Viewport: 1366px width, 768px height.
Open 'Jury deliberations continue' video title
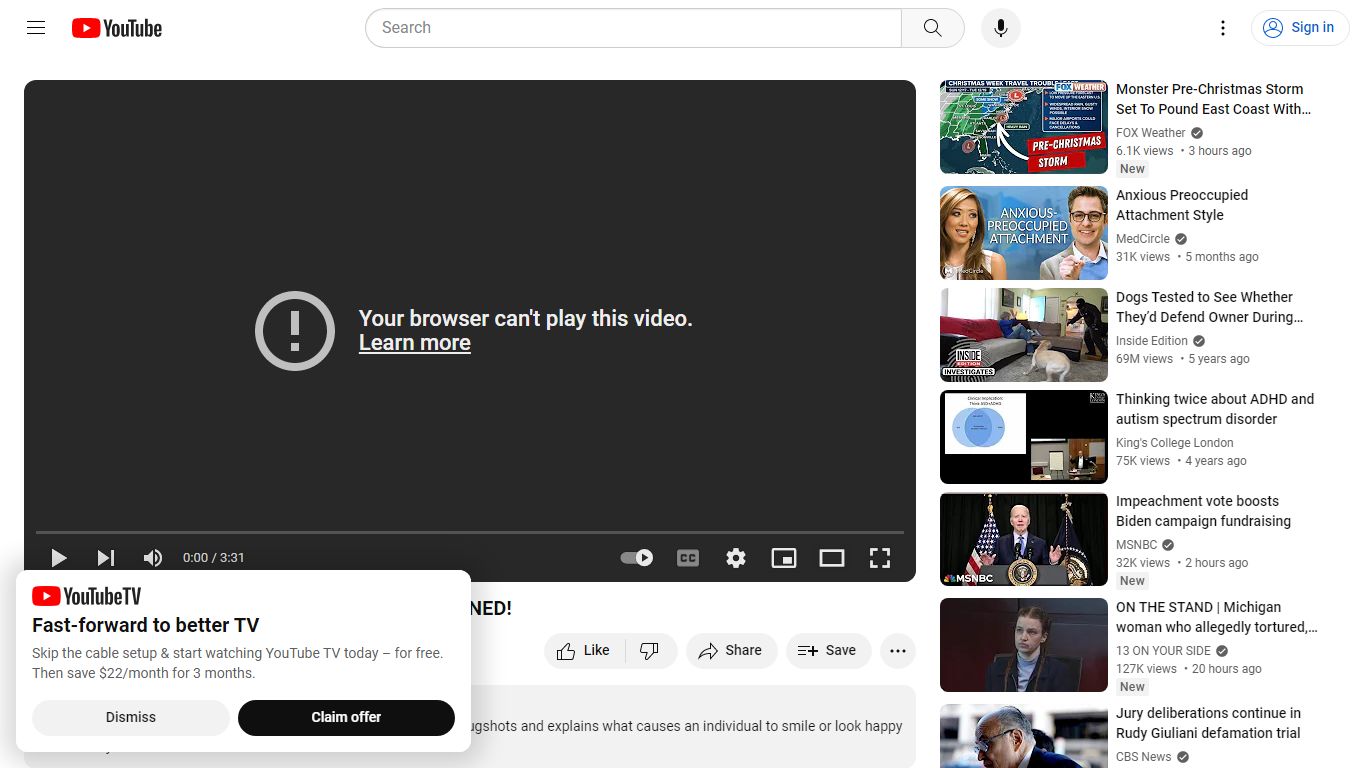tap(1208, 723)
